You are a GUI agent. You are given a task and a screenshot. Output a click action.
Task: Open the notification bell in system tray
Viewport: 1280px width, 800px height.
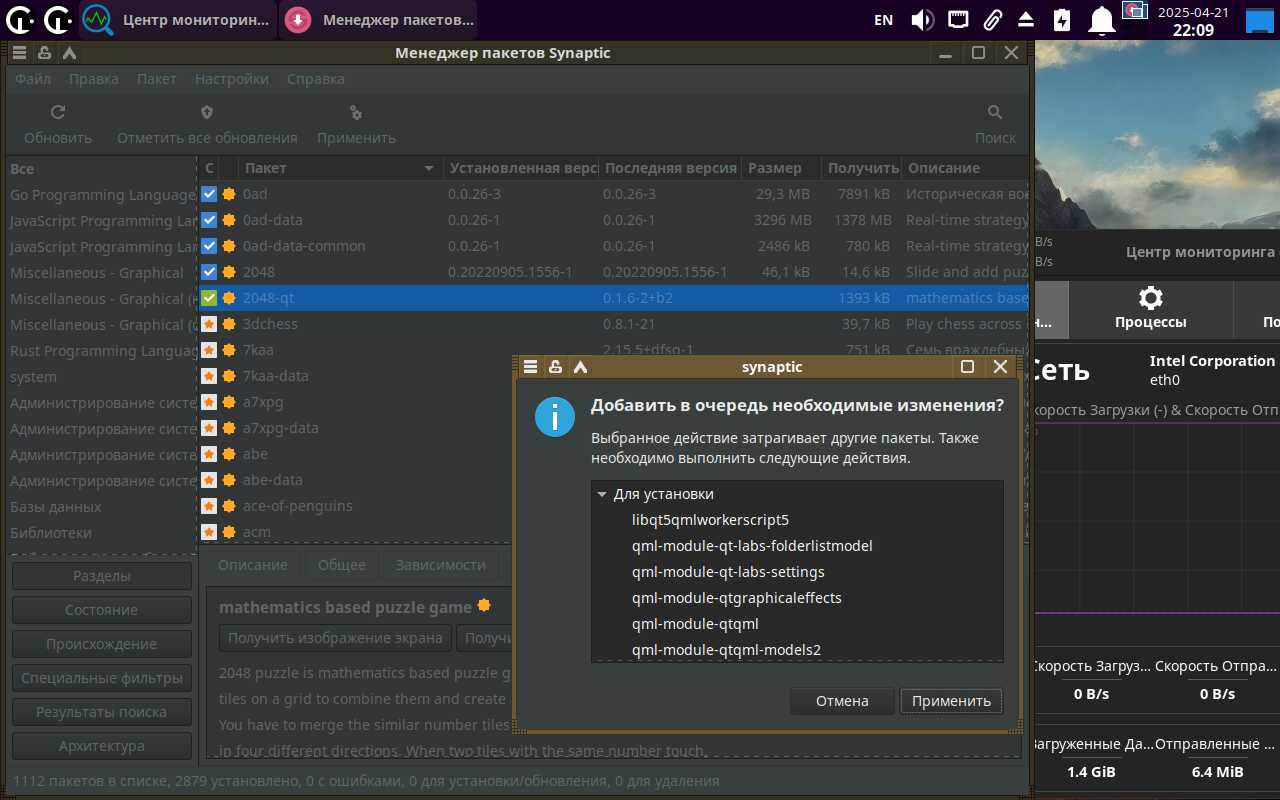coord(1102,20)
